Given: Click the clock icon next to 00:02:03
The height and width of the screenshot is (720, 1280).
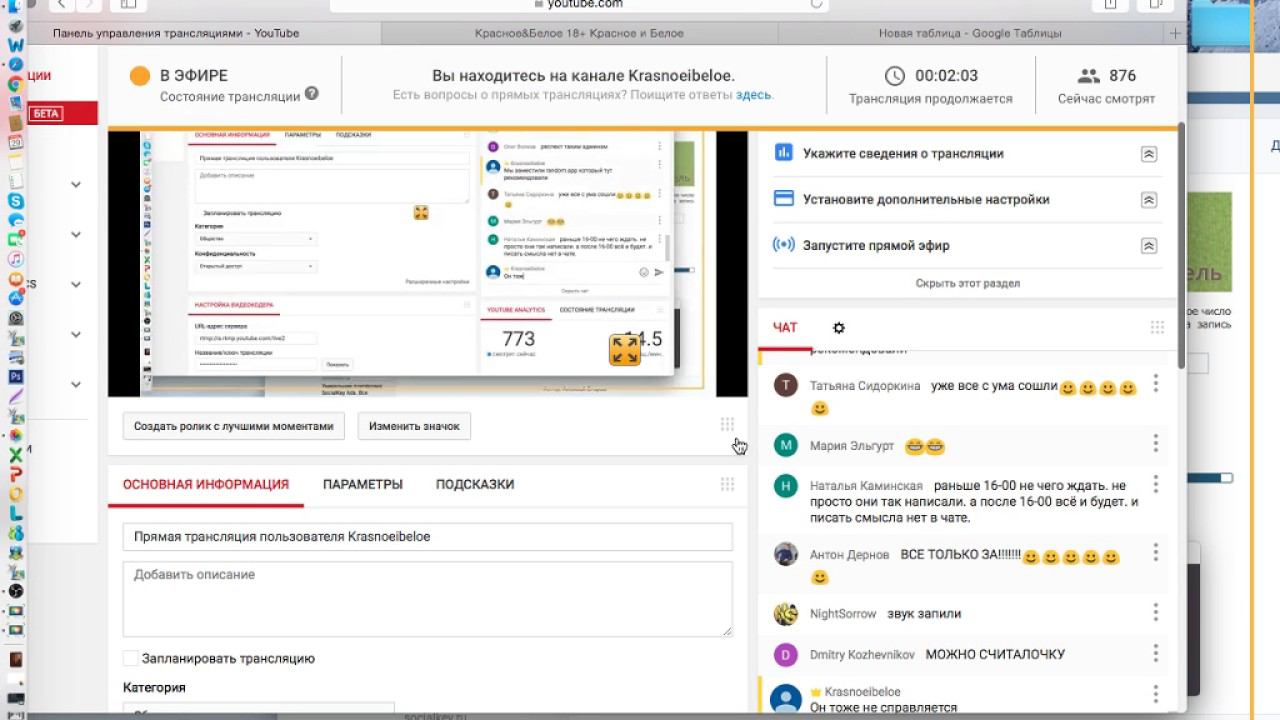Looking at the screenshot, I should point(895,75).
